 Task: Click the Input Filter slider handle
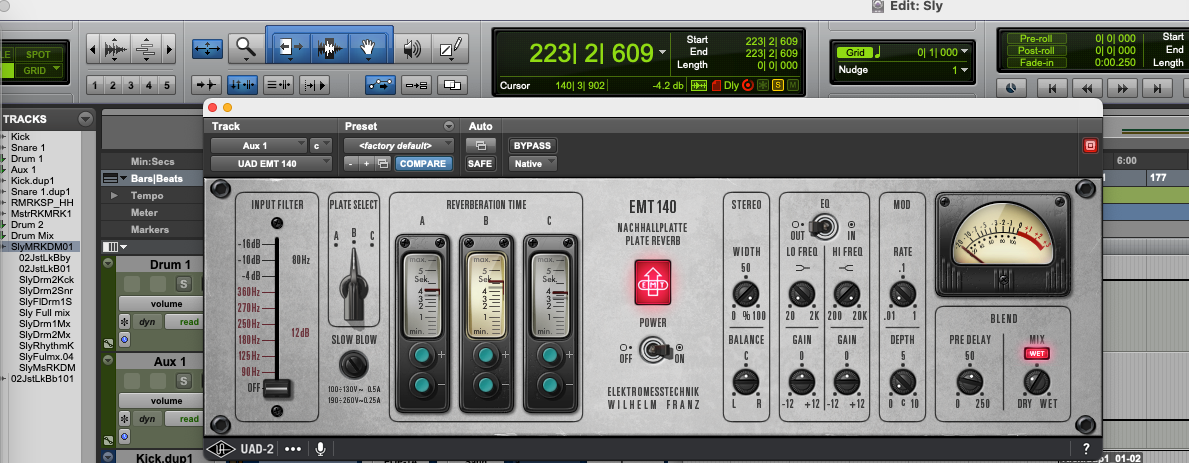click(x=276, y=389)
